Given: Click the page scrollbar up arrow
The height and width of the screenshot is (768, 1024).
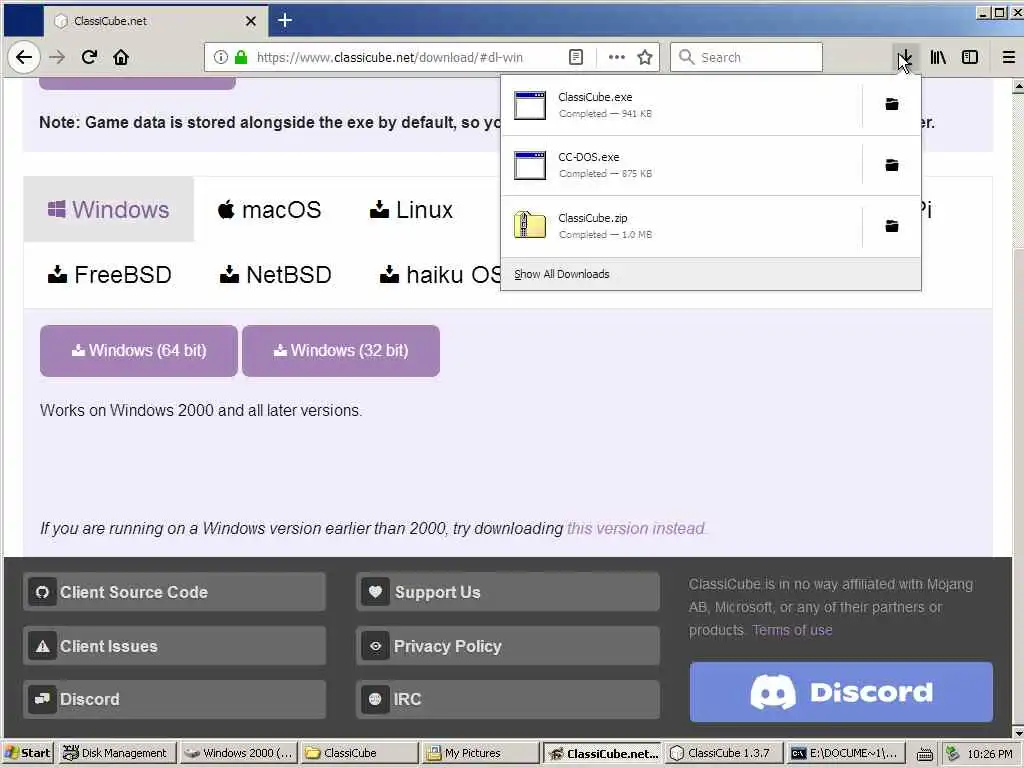Looking at the screenshot, I should tap(1017, 86).
